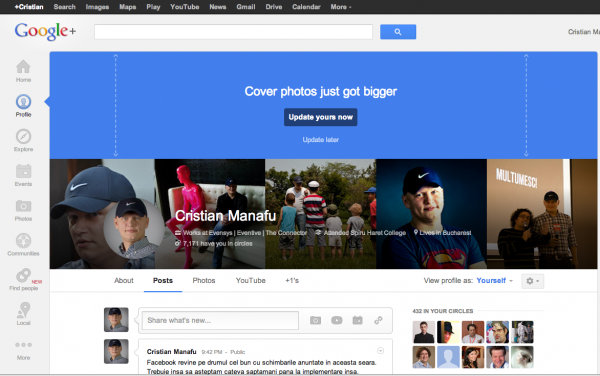Click the Share what's new text field

coord(220,320)
